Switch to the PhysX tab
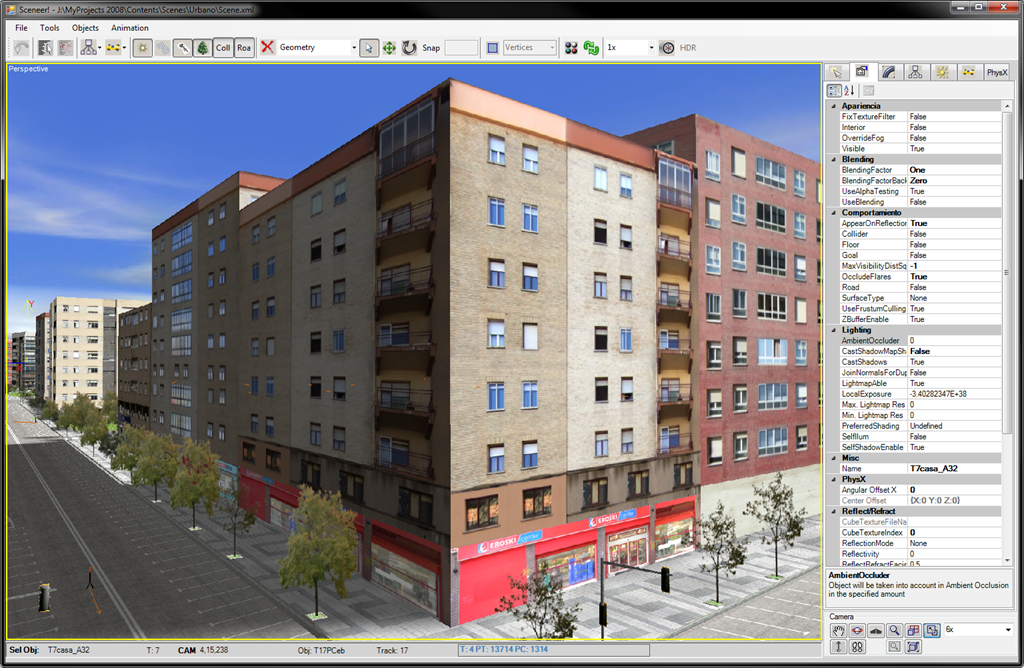The image size is (1024, 668). tap(997, 72)
